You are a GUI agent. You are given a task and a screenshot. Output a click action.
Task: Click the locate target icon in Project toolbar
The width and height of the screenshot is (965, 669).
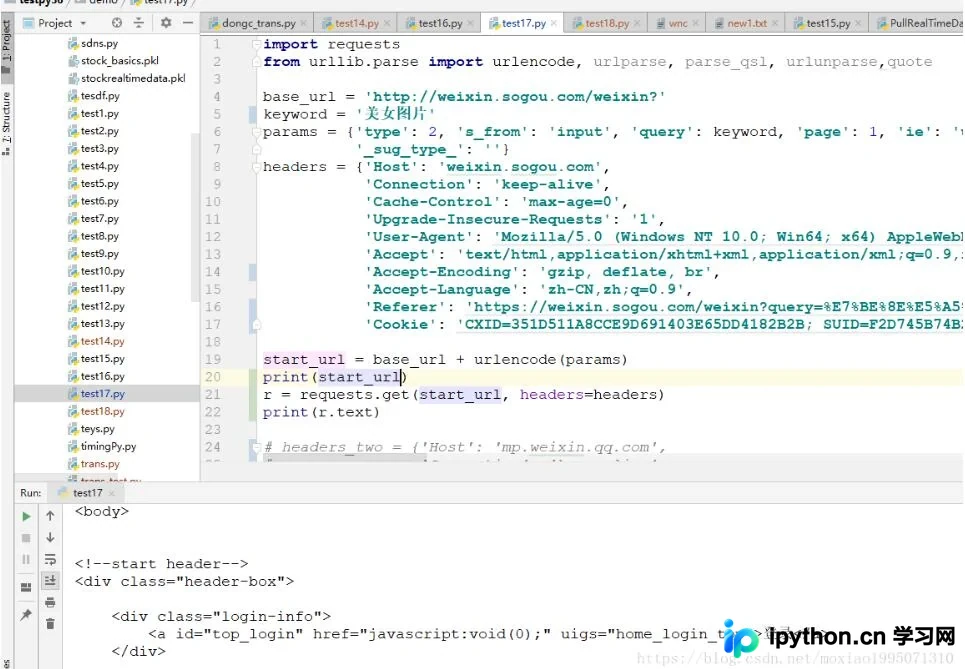coord(116,23)
